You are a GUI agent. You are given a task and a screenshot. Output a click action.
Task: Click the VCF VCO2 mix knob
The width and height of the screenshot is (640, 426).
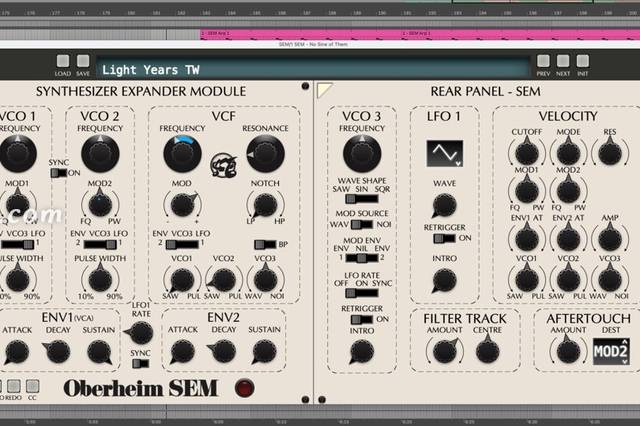pos(223,281)
